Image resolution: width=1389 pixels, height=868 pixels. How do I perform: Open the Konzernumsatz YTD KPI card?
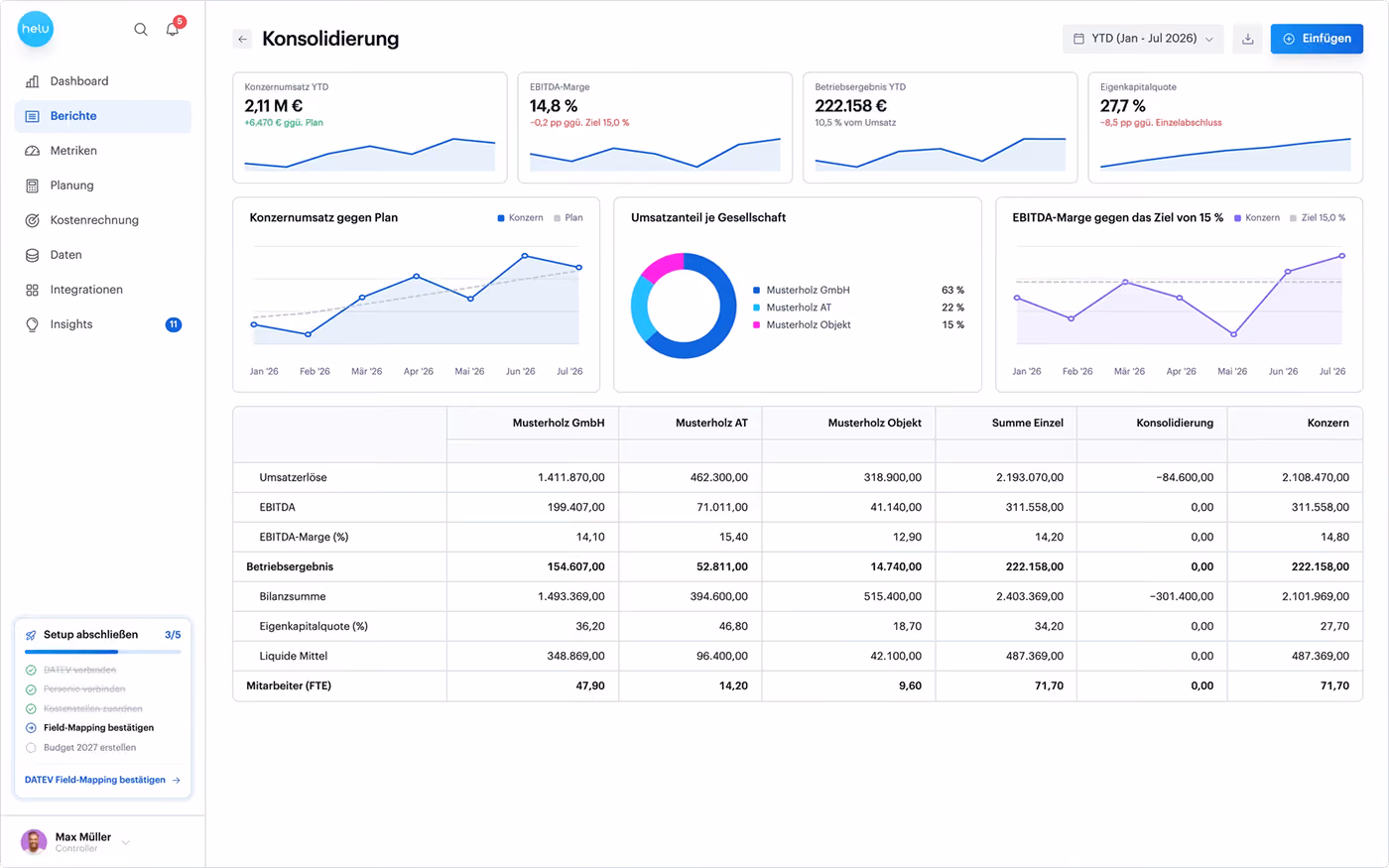click(369, 128)
